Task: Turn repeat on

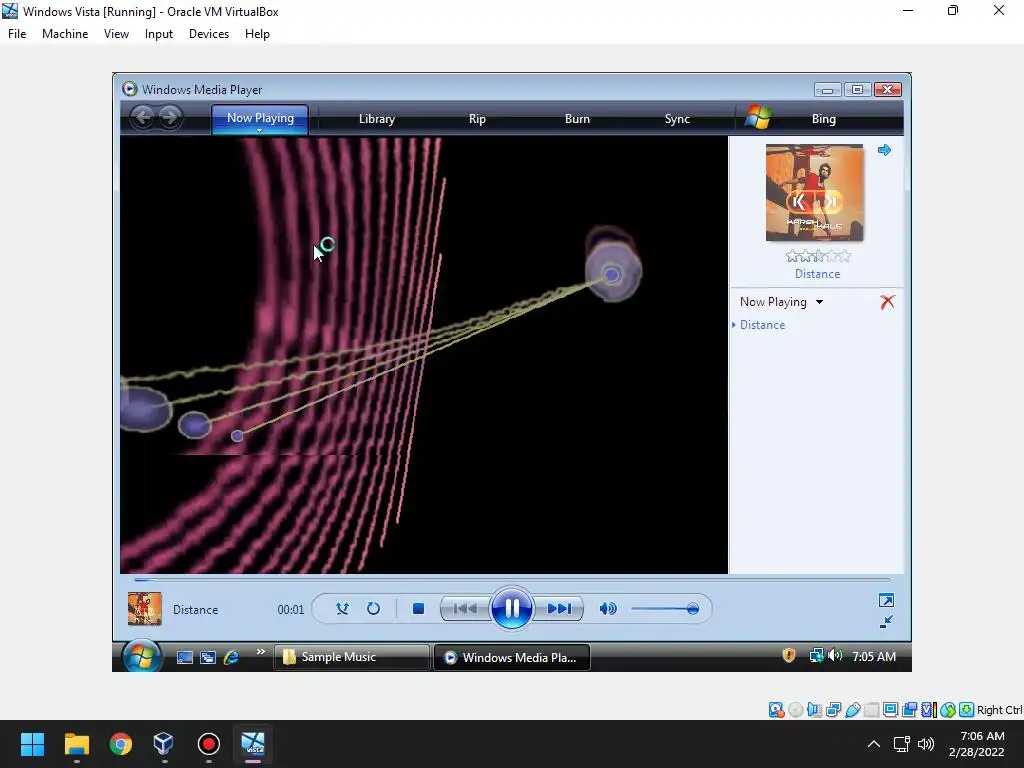Action: [x=373, y=609]
